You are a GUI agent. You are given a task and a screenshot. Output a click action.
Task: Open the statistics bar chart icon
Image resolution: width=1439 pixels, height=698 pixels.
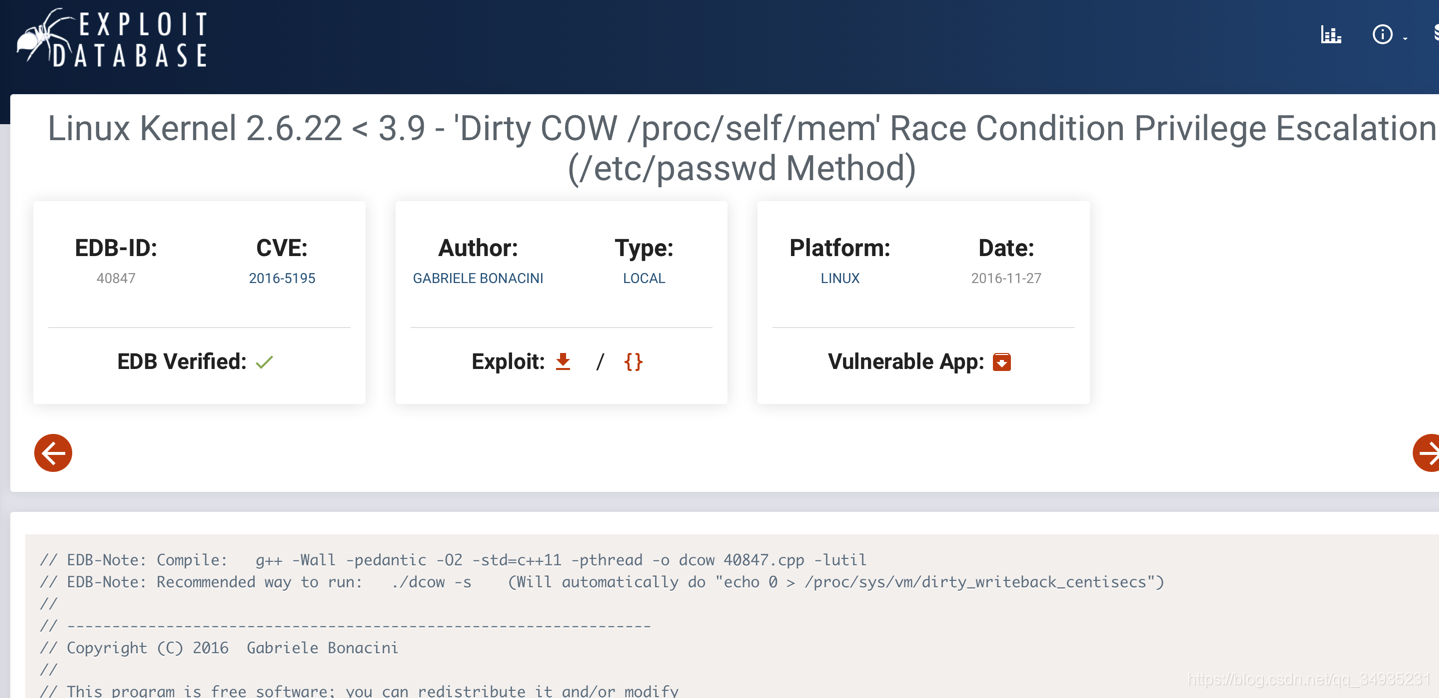tap(1331, 35)
